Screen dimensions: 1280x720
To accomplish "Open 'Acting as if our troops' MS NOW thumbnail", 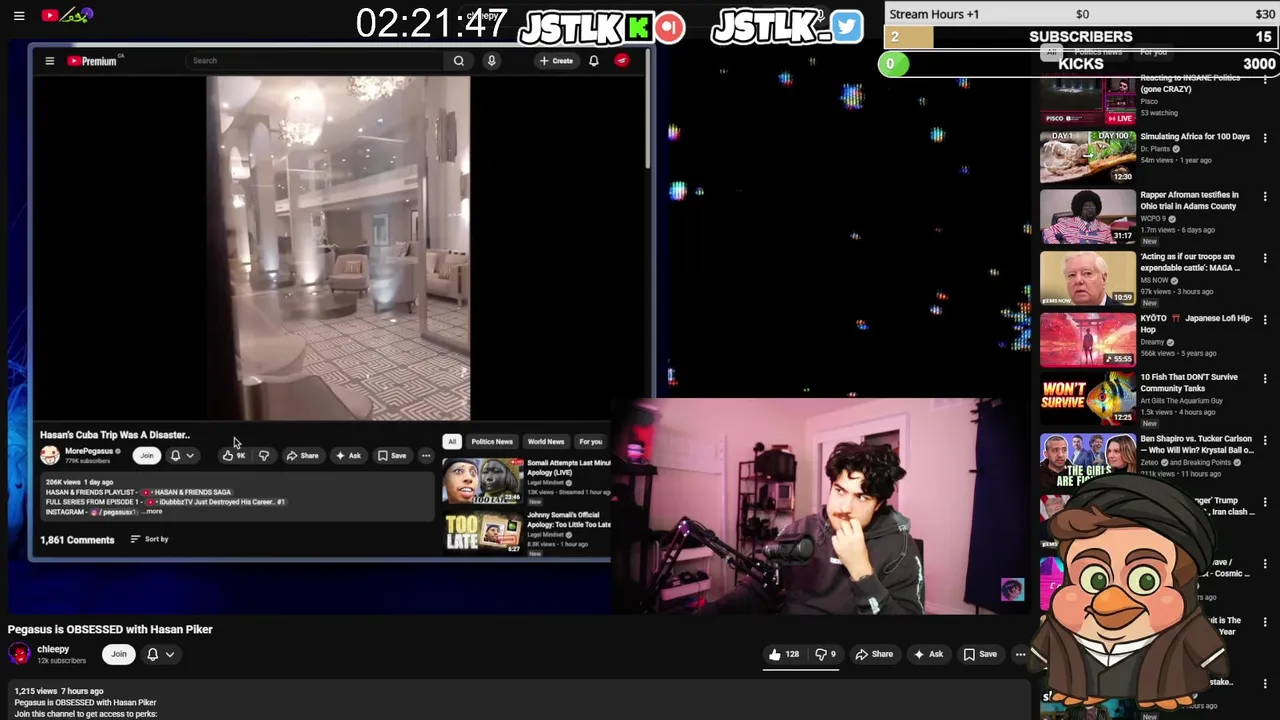I will (x=1087, y=278).
